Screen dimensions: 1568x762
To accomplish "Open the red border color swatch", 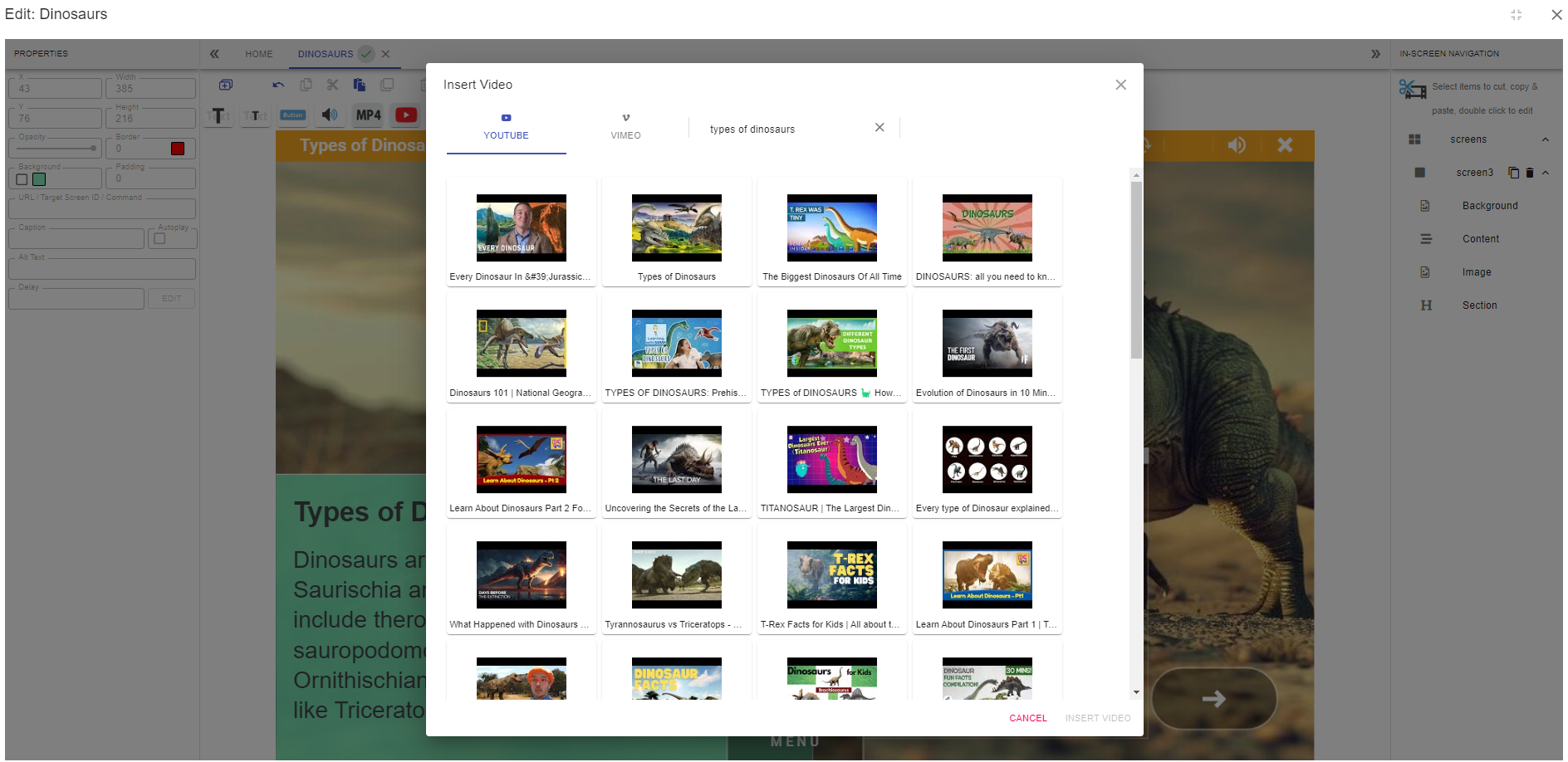I will point(178,149).
